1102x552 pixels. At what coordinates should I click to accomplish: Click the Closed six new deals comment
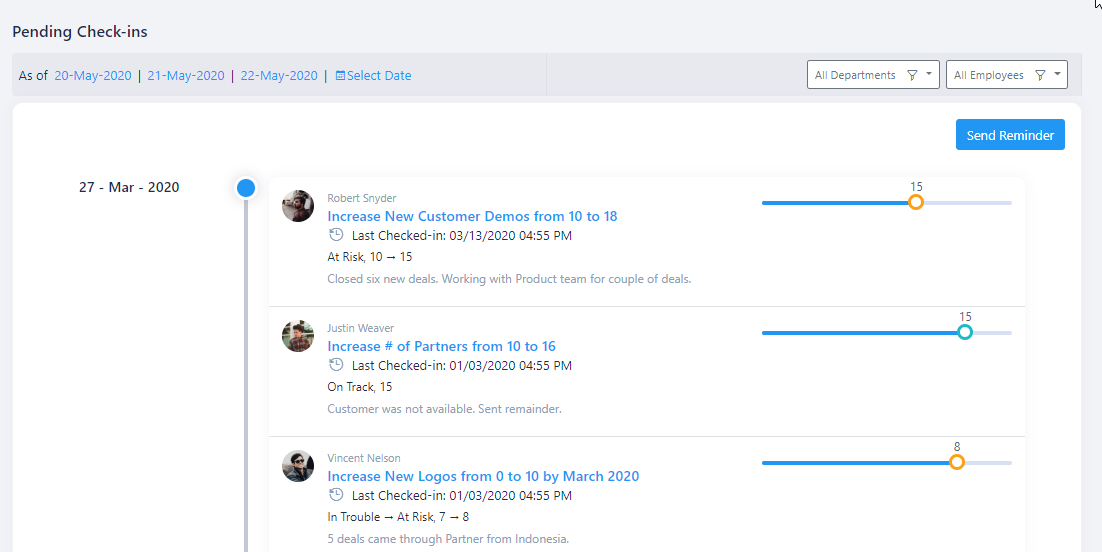(510, 278)
